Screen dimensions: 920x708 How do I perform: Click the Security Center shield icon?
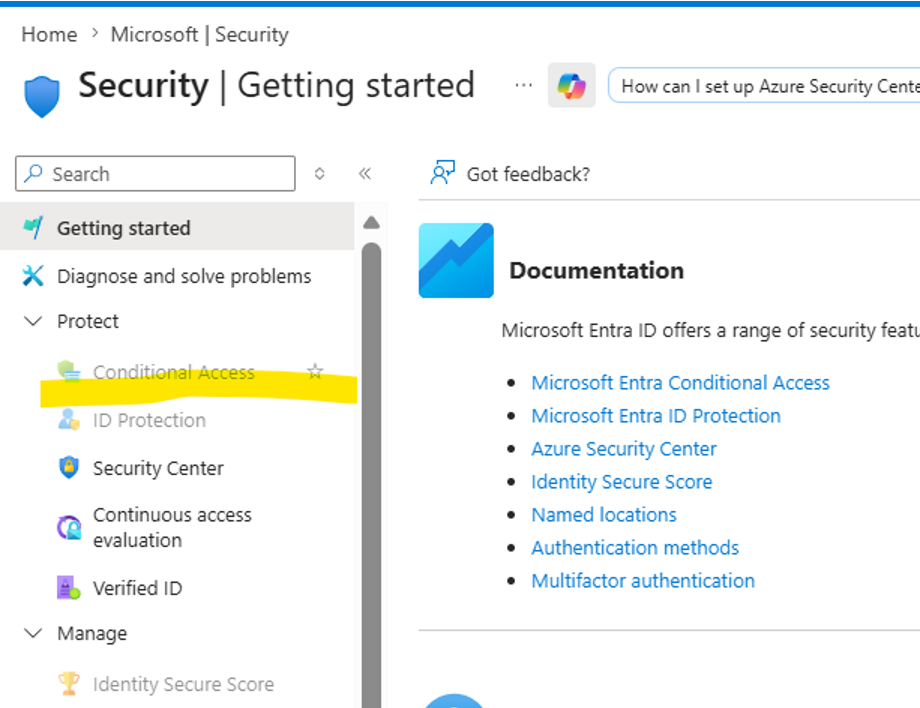tap(69, 468)
